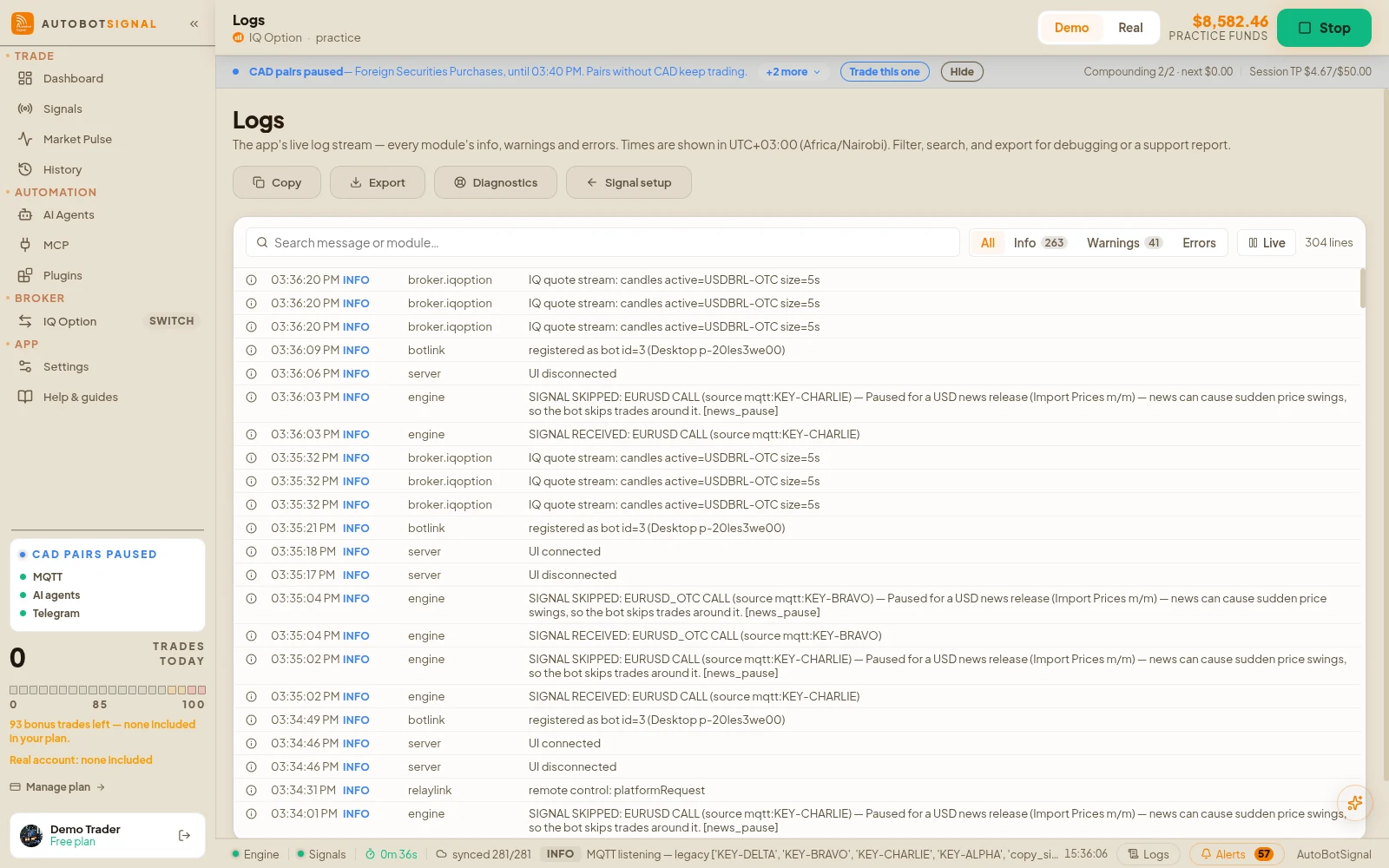Open the IQ Option broker page
This screenshot has height=868, width=1389.
coord(69,321)
